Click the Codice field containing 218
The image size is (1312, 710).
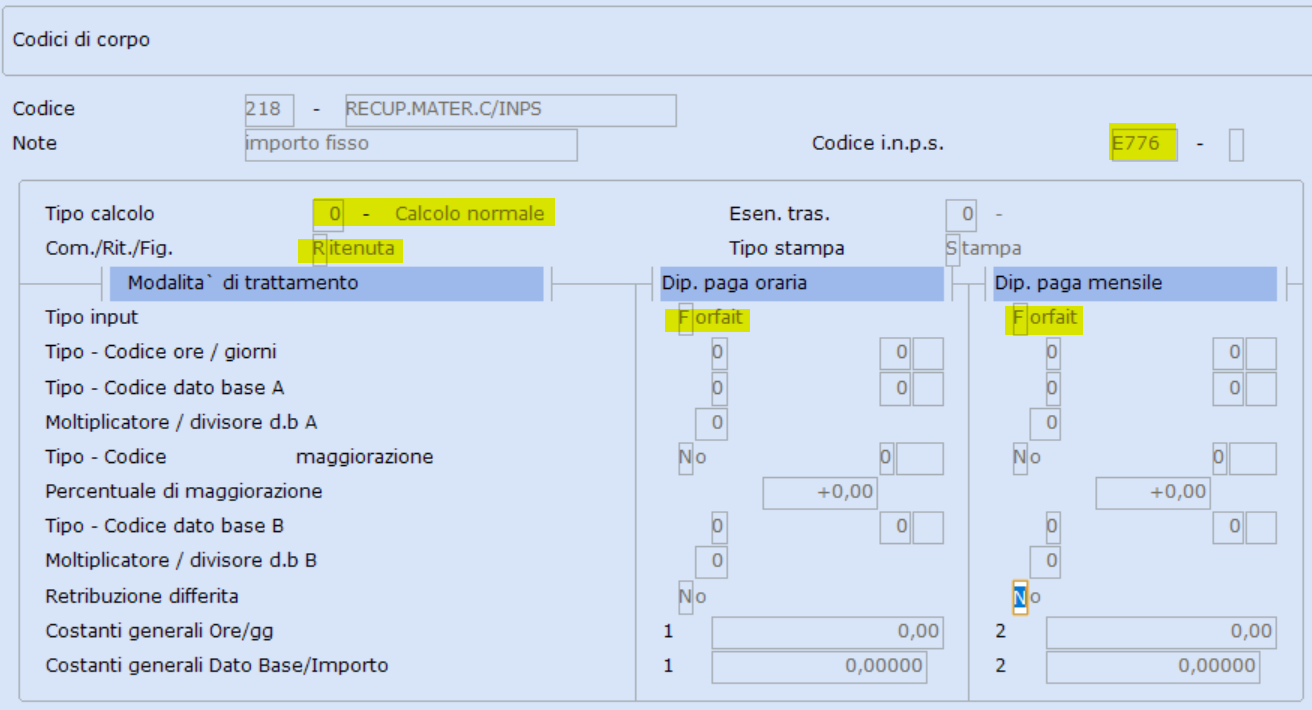point(269,110)
